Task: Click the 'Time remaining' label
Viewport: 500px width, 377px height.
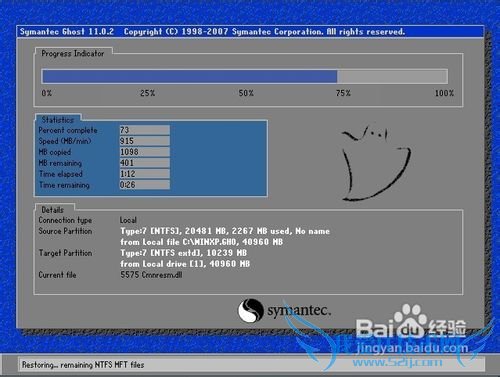Action: 64,185
